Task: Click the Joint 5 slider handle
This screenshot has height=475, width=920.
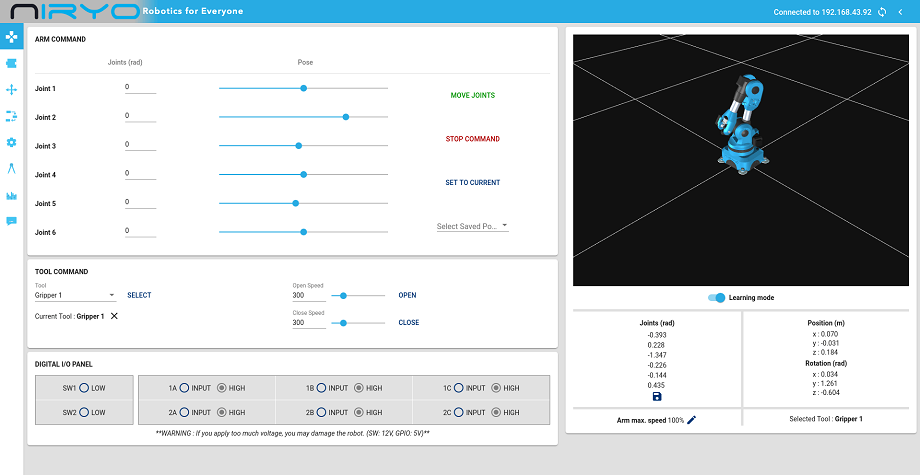Action: (x=295, y=203)
